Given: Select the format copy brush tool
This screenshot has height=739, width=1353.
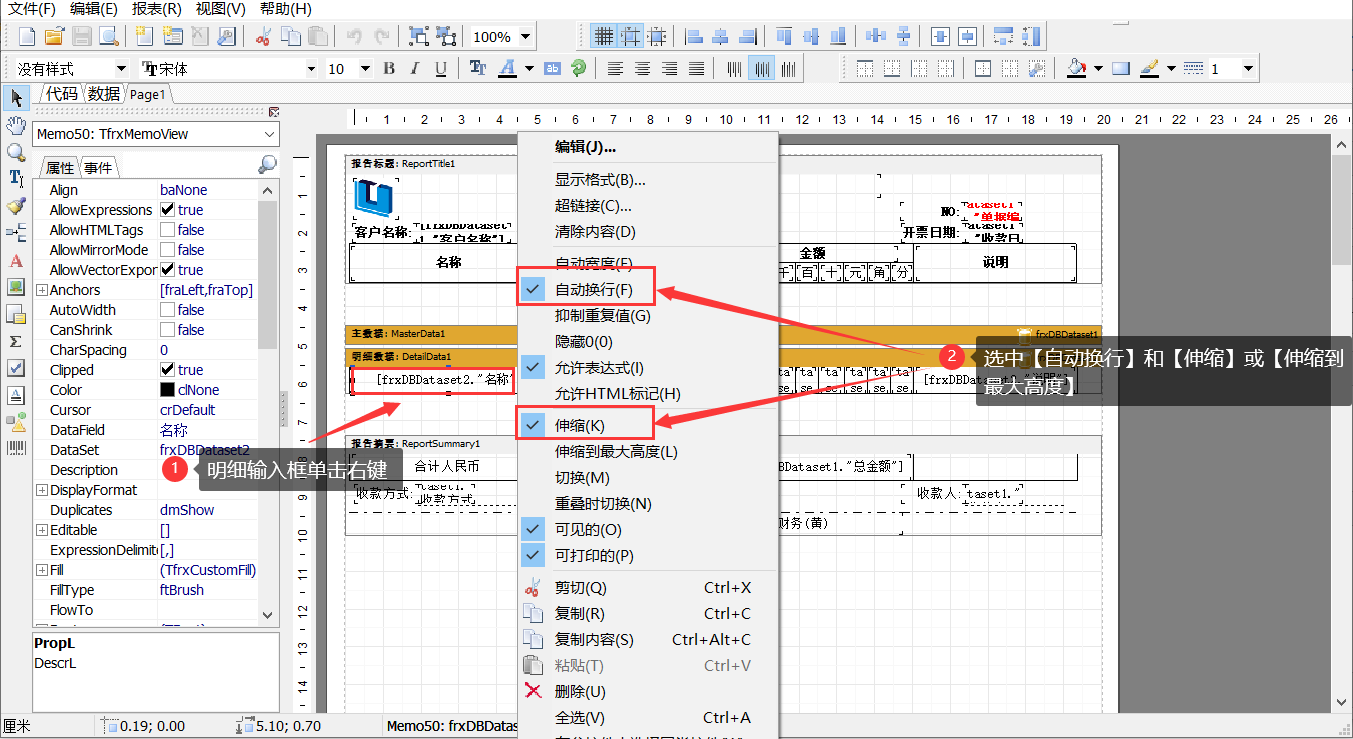Looking at the screenshot, I should [16, 206].
